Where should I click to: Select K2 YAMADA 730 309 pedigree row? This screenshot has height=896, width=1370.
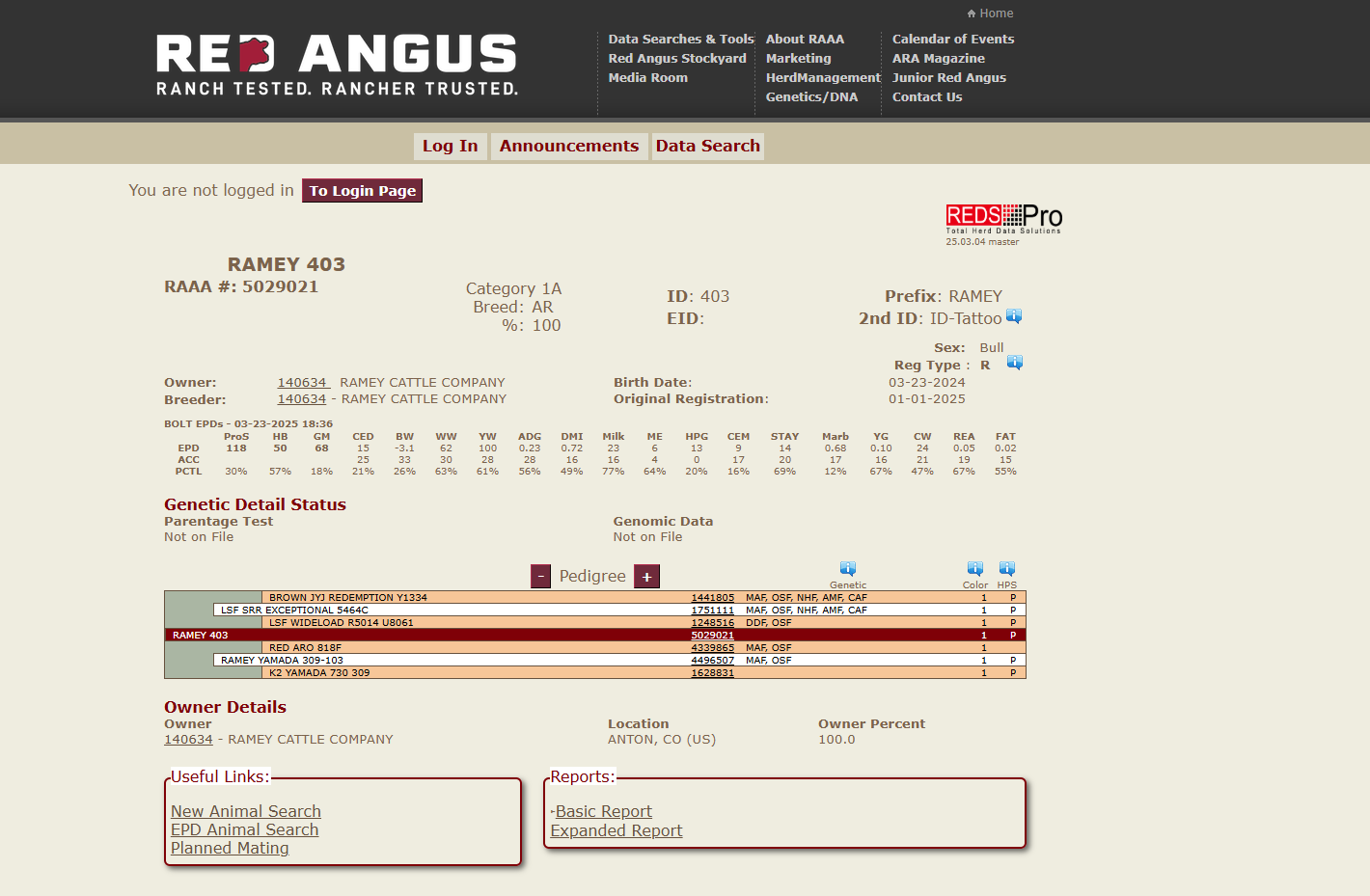(644, 673)
